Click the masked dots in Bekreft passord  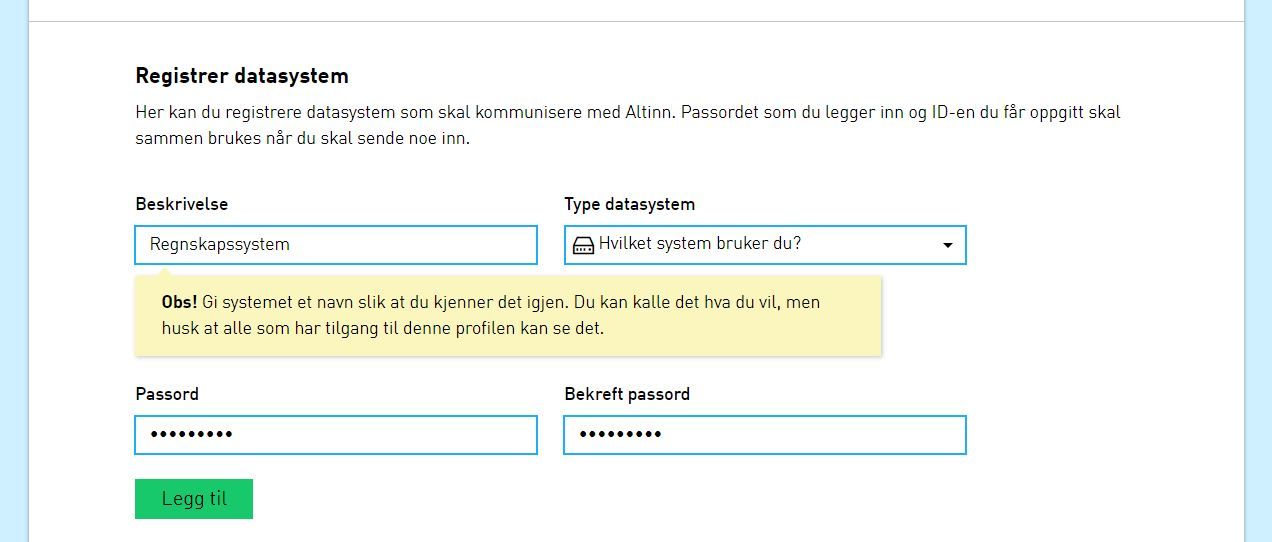pos(620,435)
